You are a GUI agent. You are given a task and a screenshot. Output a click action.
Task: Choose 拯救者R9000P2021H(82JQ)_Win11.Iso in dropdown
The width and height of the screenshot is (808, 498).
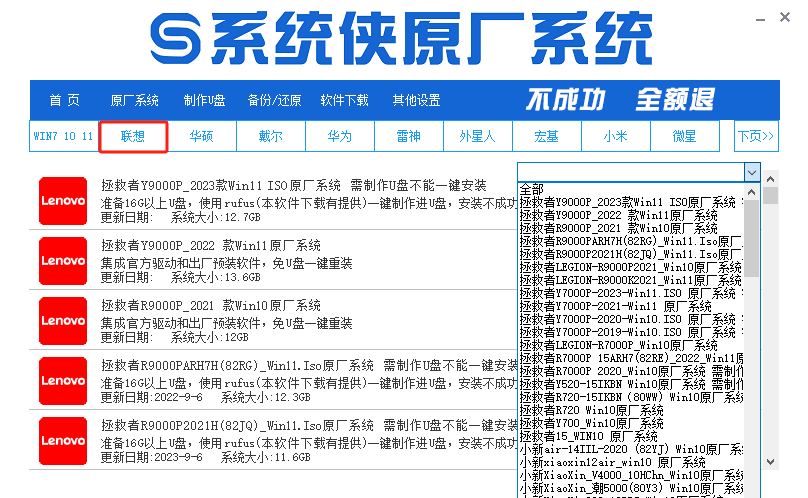631,254
